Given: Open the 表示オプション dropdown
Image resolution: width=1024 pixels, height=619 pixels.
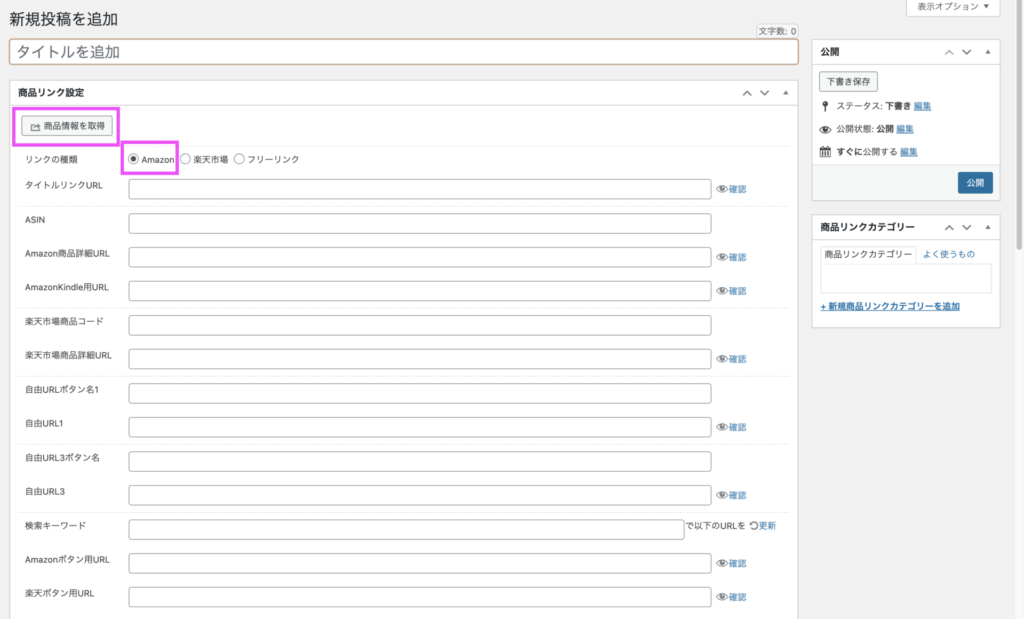Looking at the screenshot, I should point(953,7).
